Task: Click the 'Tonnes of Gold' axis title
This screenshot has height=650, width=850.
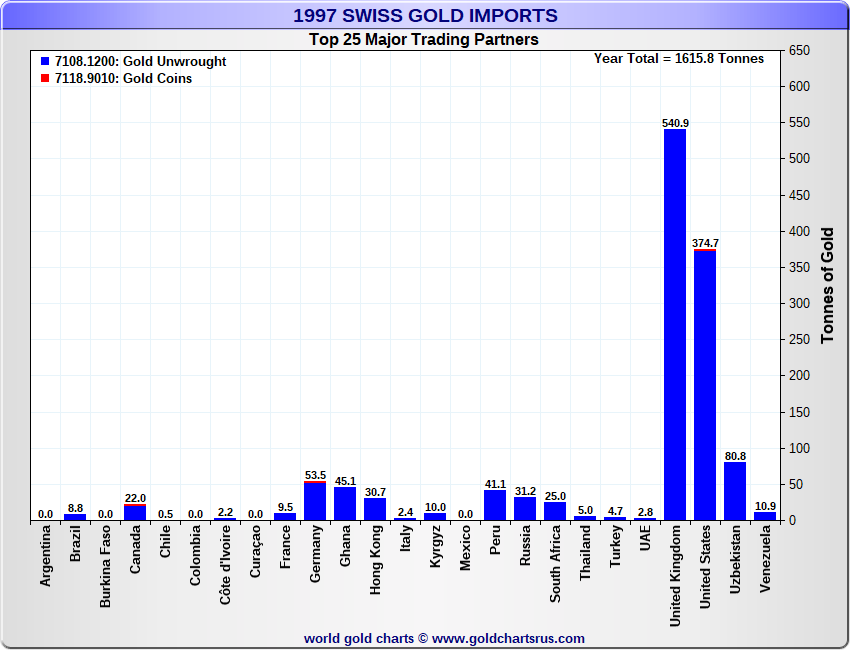Action: pyautogui.click(x=827, y=286)
